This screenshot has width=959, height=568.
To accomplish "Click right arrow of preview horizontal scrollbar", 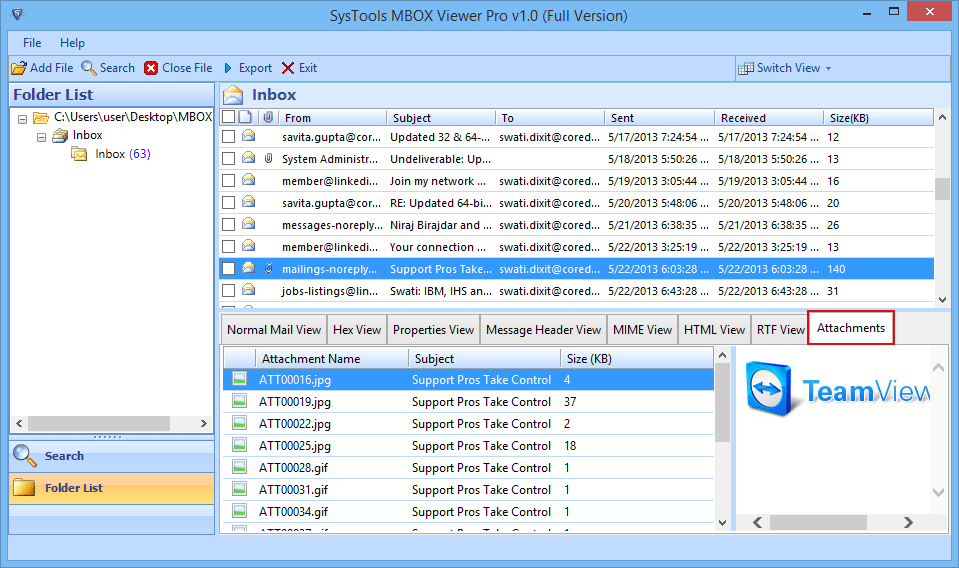I will pyautogui.click(x=908, y=522).
